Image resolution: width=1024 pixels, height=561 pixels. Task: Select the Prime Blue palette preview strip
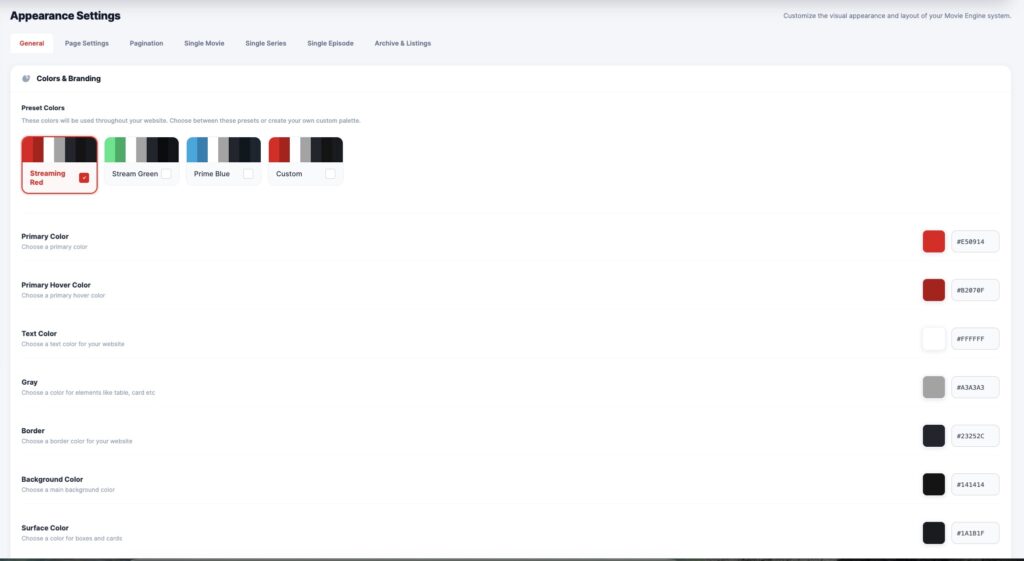tap(223, 150)
